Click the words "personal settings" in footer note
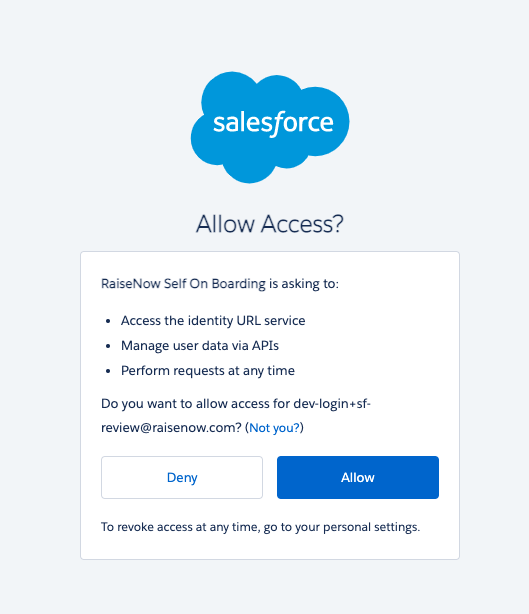This screenshot has width=529, height=614. click(x=370, y=527)
